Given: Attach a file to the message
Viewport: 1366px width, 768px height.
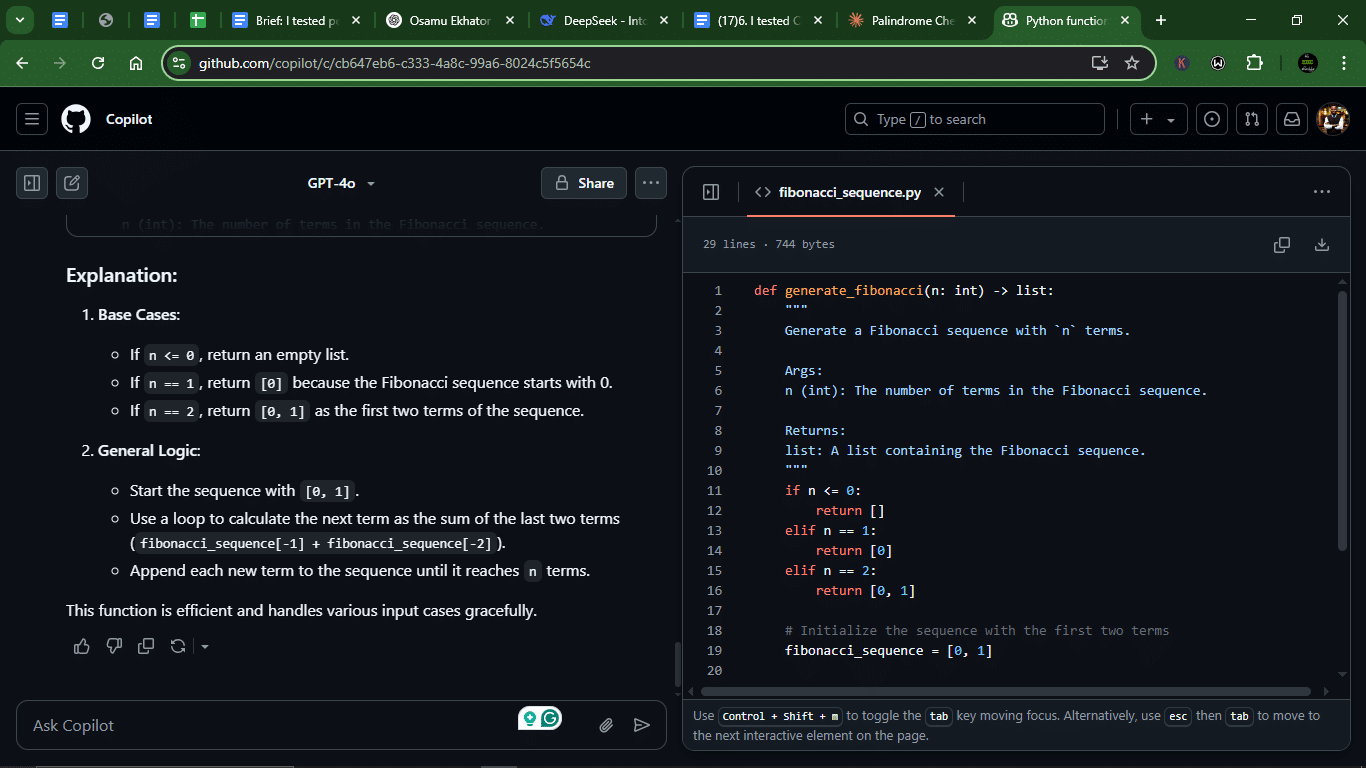Looking at the screenshot, I should (606, 725).
